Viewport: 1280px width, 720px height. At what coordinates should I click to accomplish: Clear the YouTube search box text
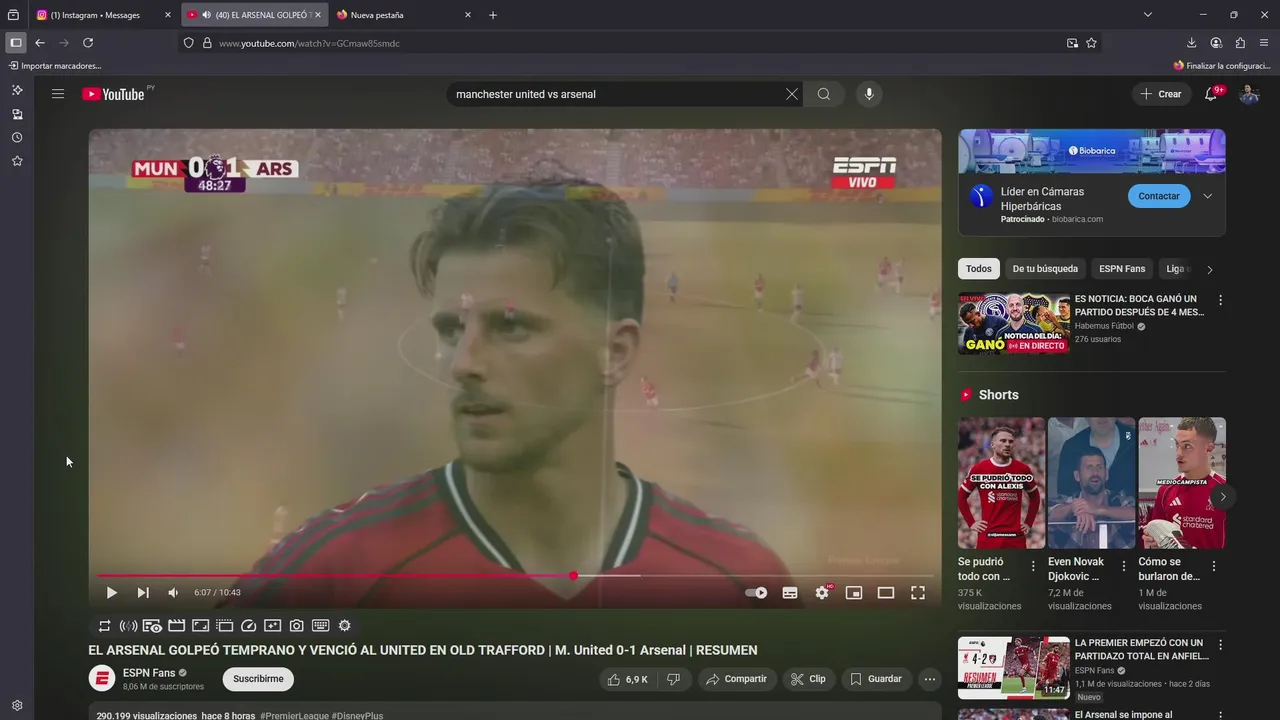(792, 94)
